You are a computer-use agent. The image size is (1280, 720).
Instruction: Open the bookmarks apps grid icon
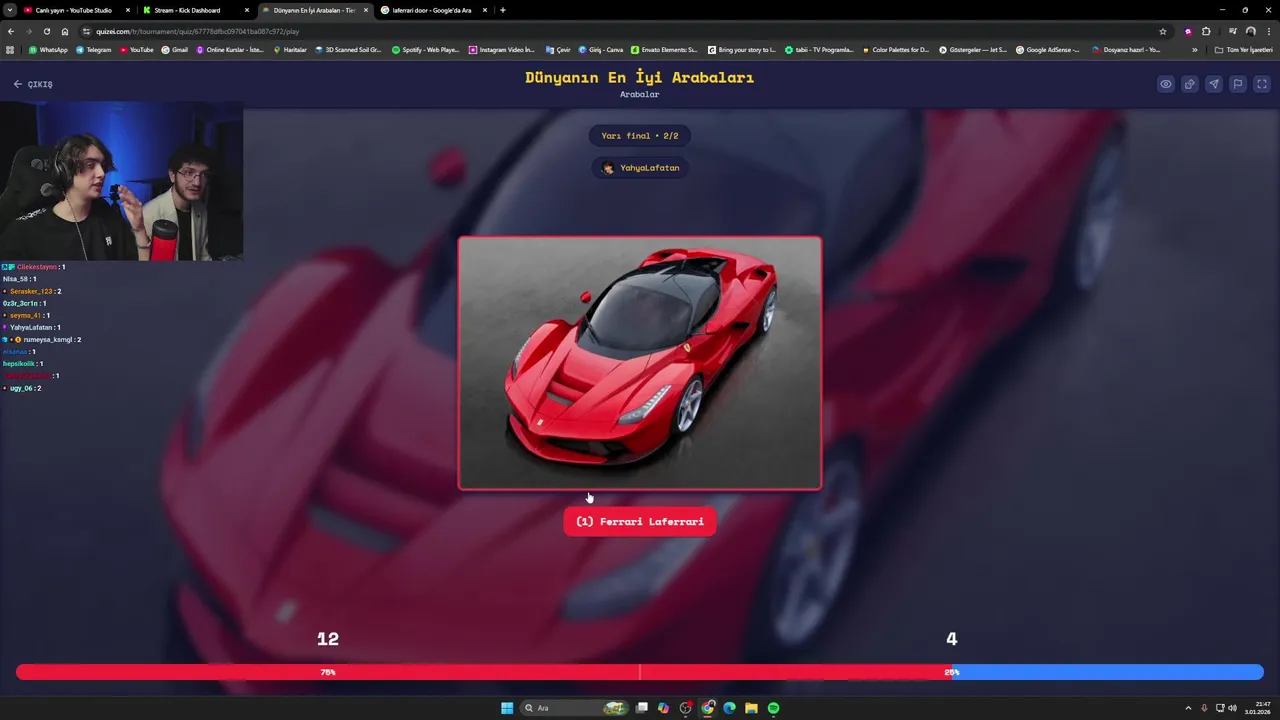[10, 49]
